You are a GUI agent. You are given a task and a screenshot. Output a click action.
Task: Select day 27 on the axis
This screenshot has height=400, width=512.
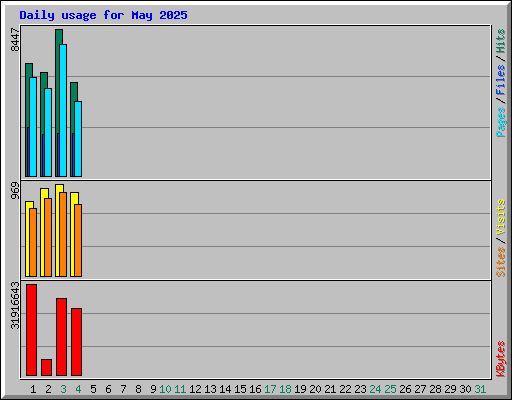[x=420, y=389]
